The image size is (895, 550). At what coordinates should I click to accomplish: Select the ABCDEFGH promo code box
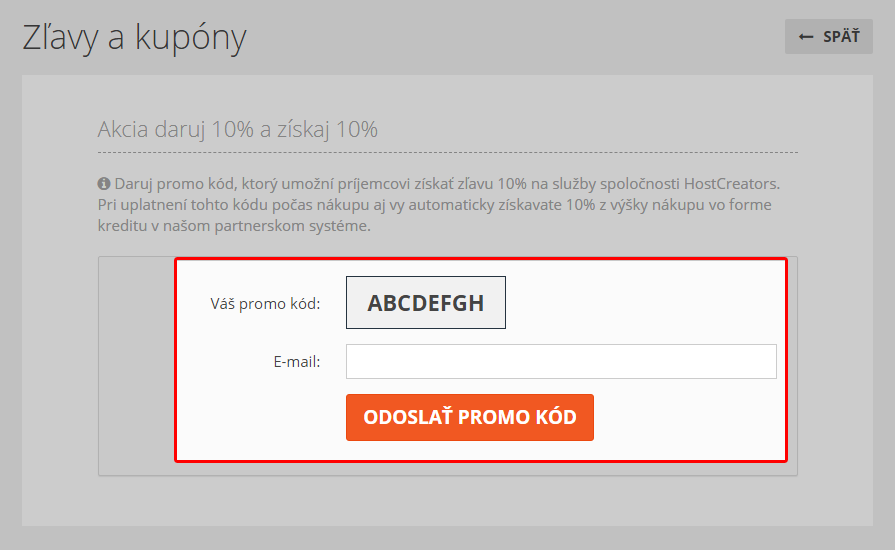tap(426, 302)
